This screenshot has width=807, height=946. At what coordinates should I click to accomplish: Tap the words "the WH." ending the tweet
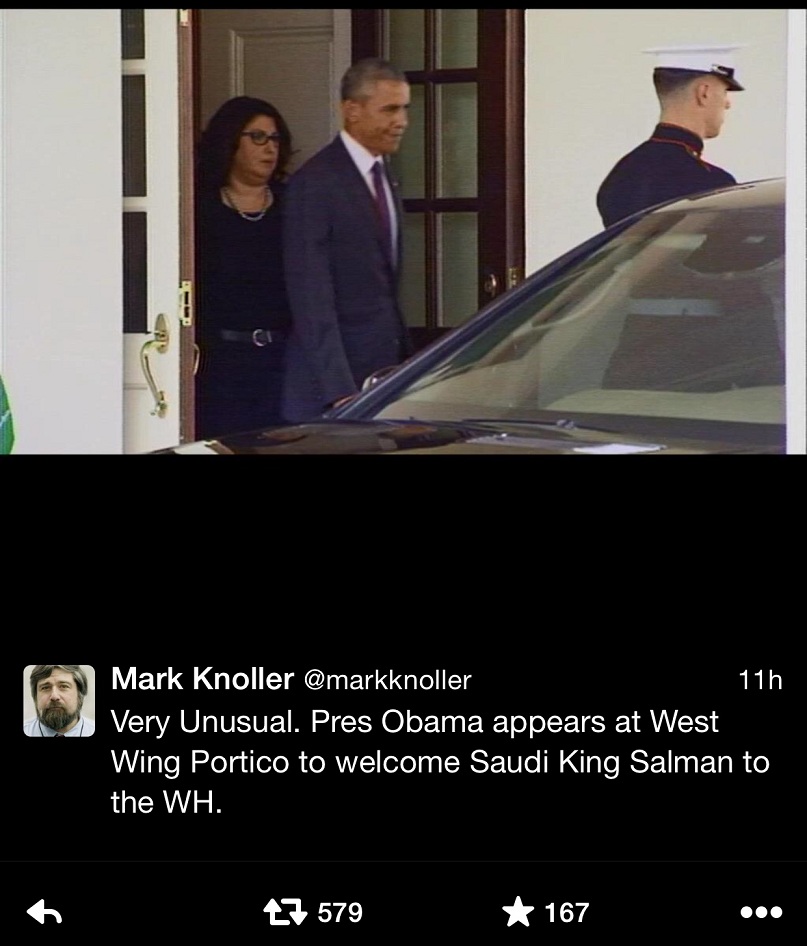[x=166, y=802]
